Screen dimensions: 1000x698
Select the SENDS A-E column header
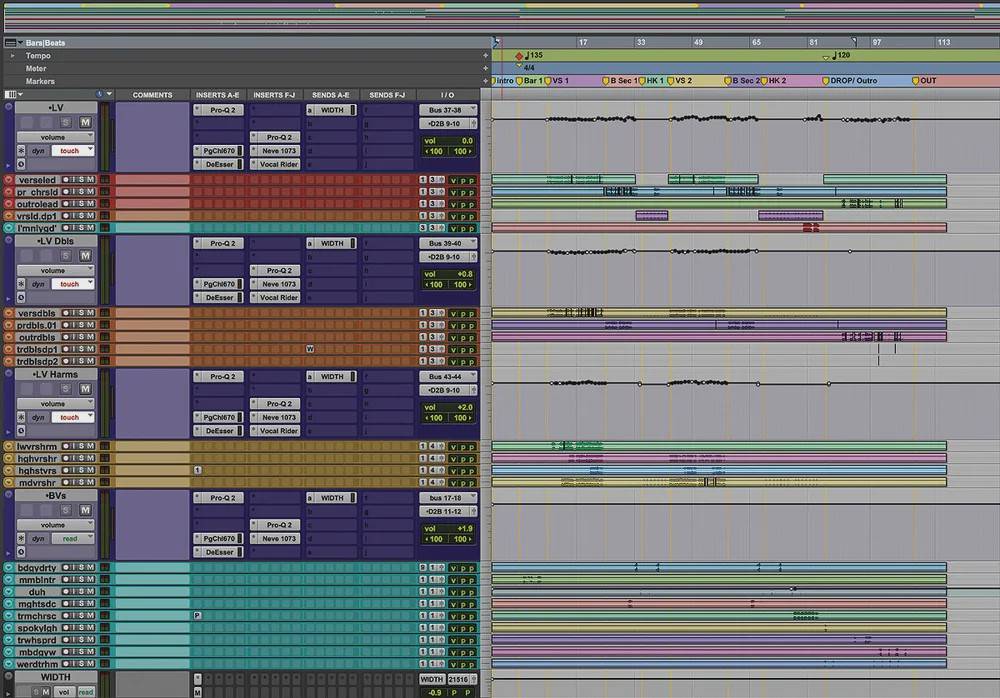[x=331, y=95]
